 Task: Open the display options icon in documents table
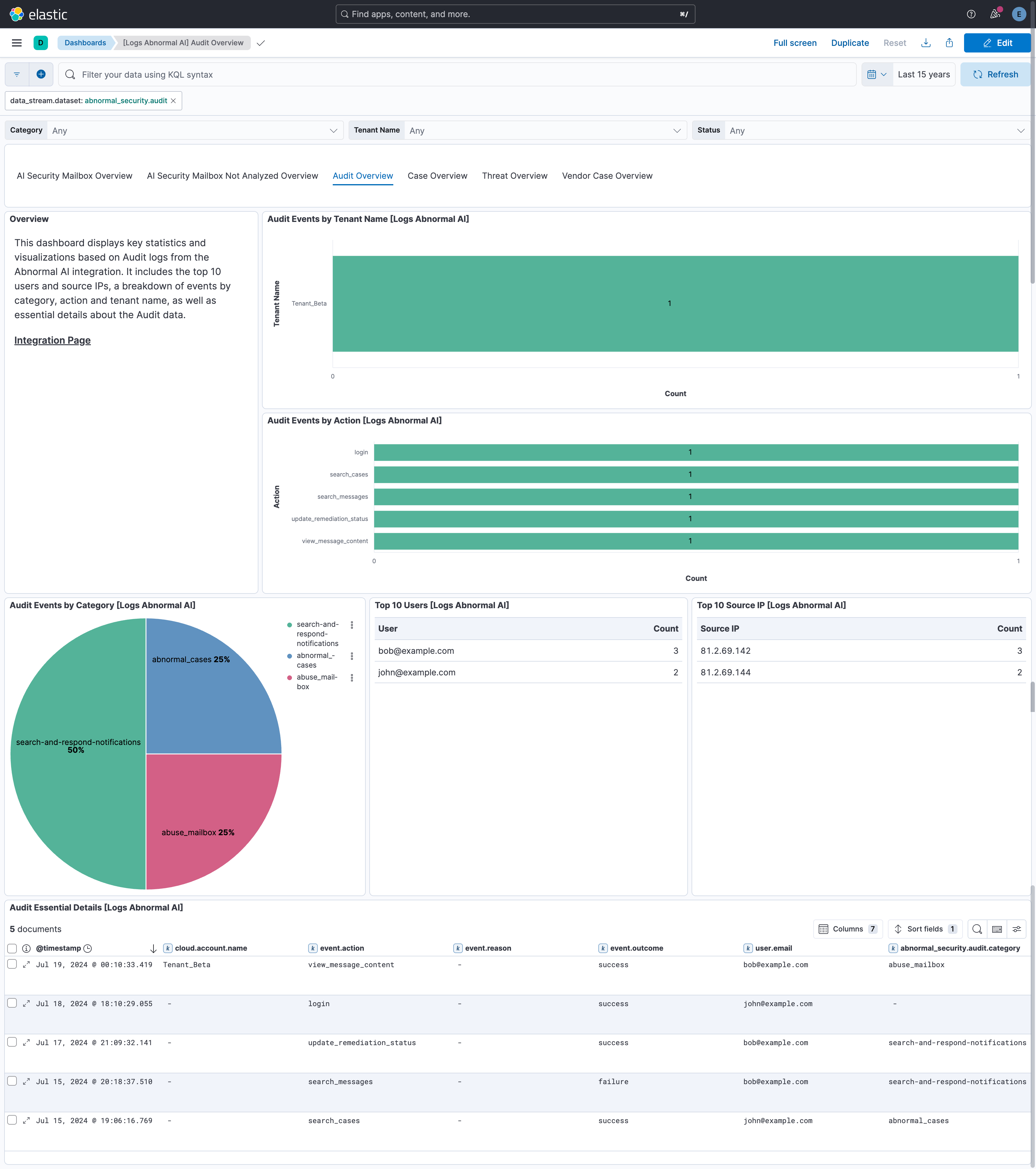pyautogui.click(x=1017, y=929)
